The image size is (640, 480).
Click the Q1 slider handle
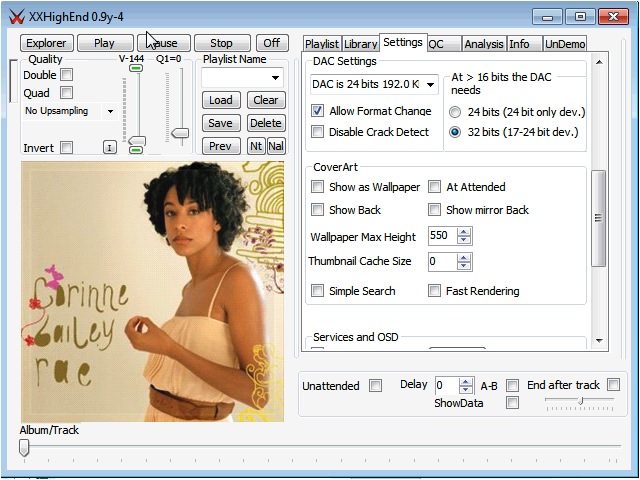point(180,133)
